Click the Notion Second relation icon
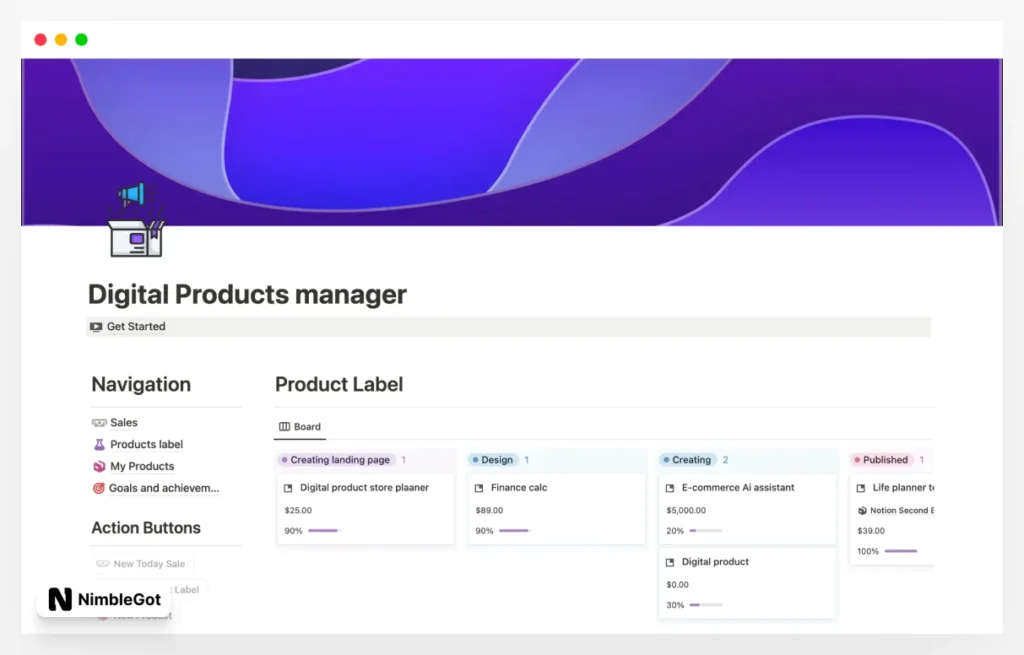This screenshot has height=655, width=1024. (x=862, y=511)
